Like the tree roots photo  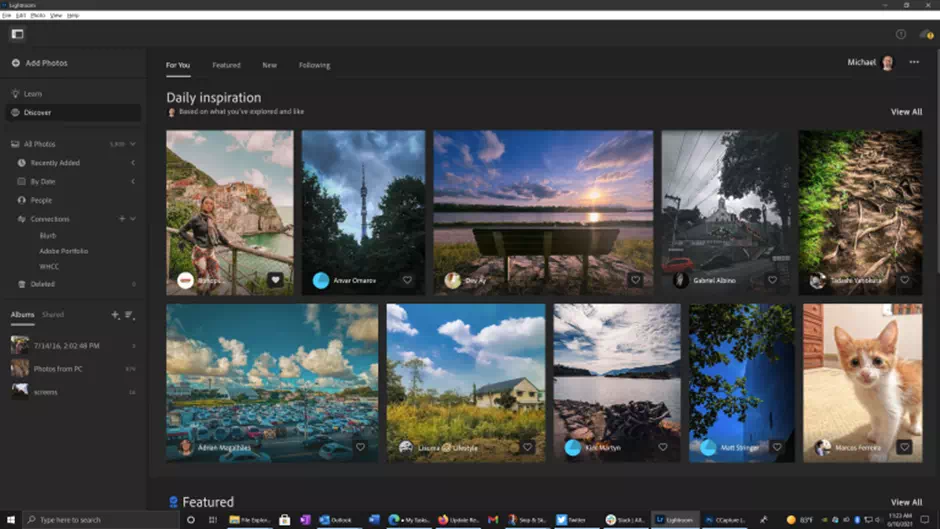904,280
